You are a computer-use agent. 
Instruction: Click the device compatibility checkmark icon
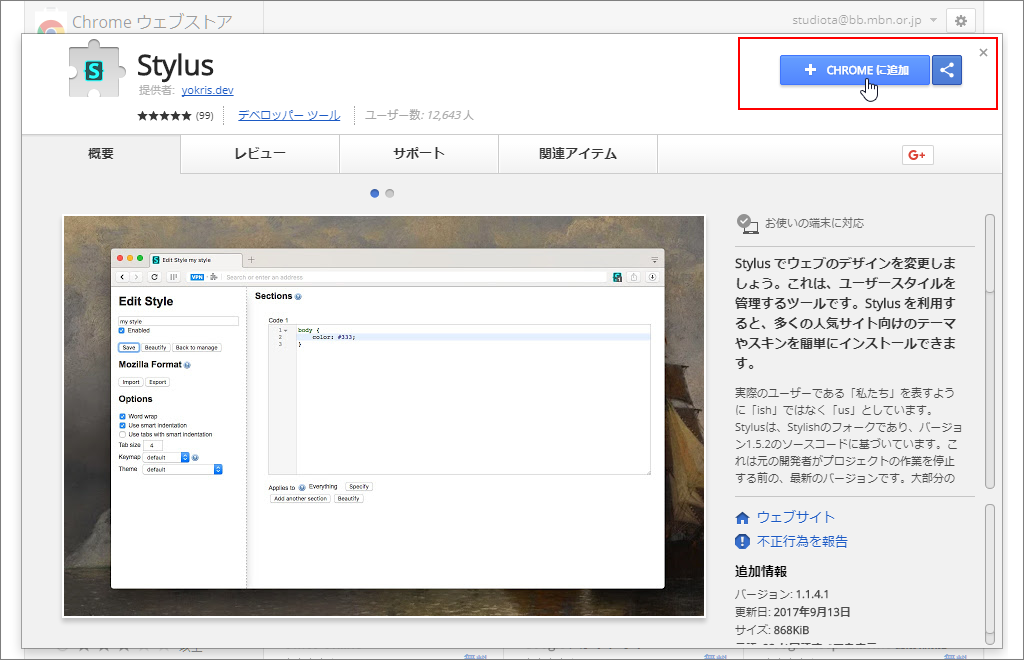pyautogui.click(x=747, y=224)
